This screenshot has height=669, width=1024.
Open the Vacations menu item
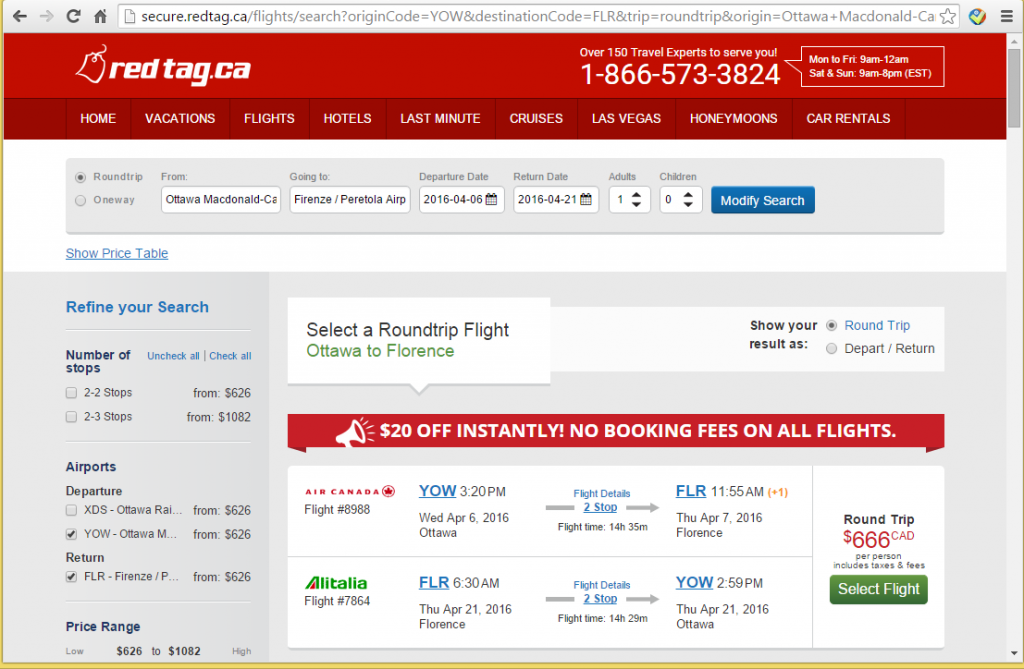180,118
